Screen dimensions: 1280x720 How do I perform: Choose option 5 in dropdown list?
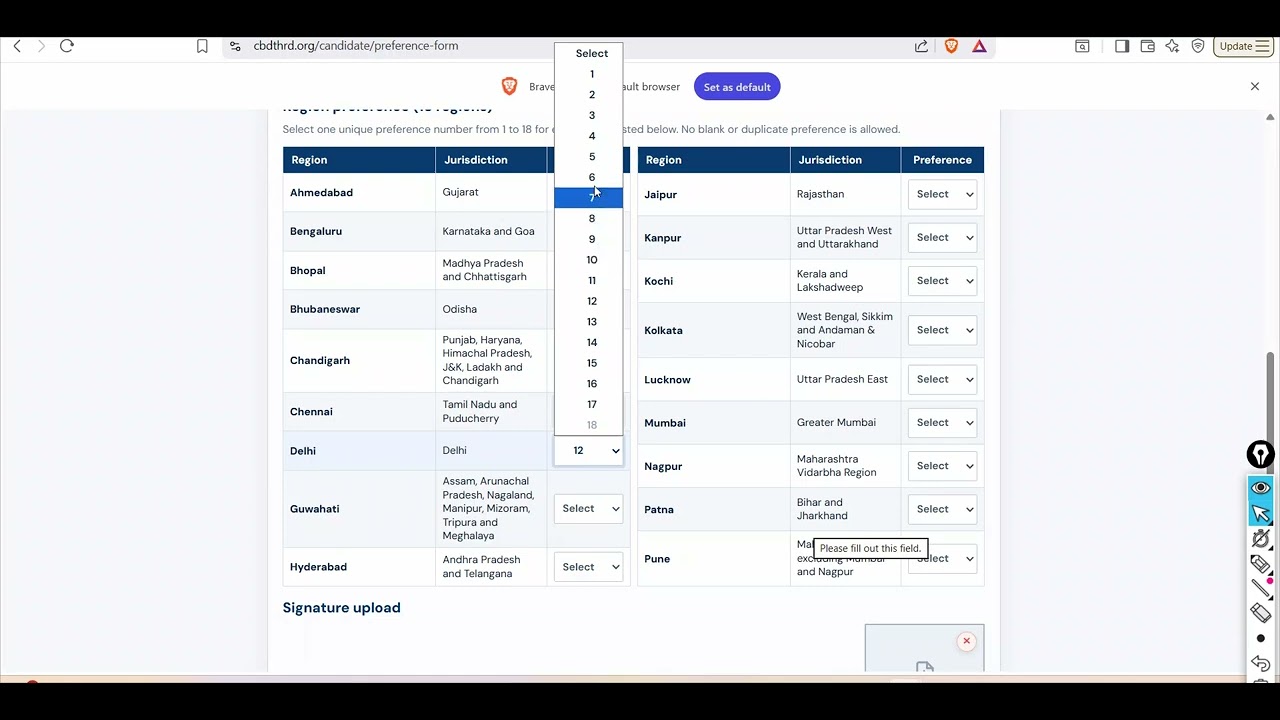[591, 157]
